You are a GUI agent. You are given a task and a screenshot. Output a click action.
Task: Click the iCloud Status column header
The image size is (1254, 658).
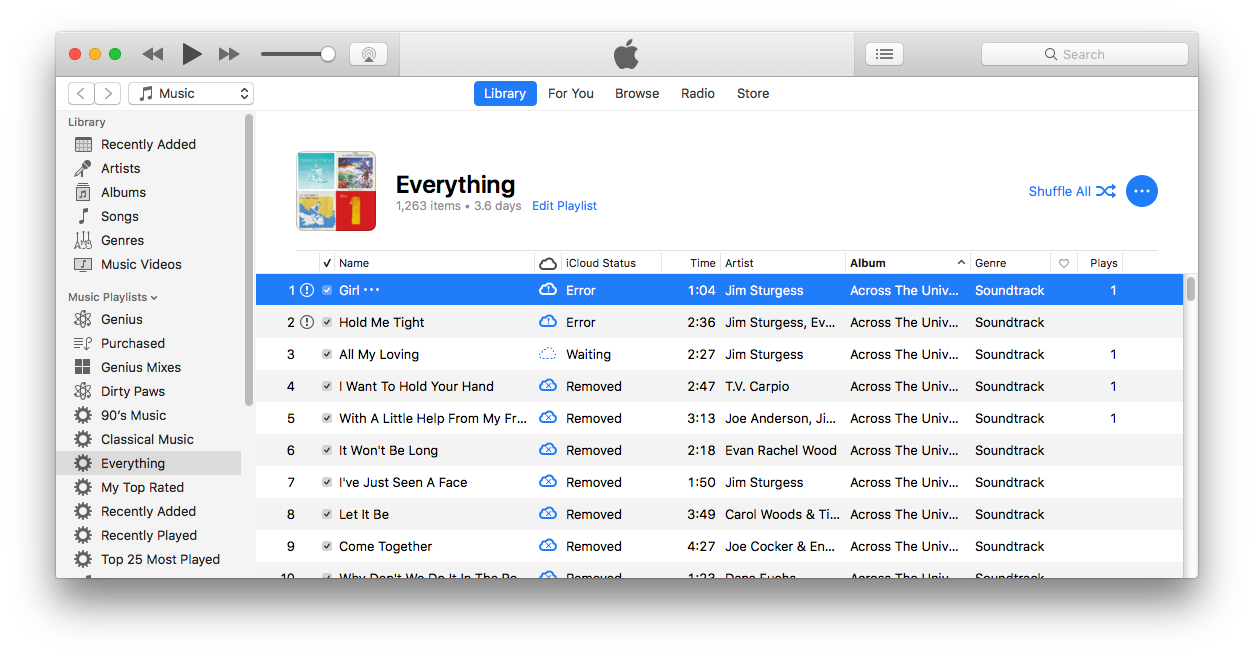(611, 263)
